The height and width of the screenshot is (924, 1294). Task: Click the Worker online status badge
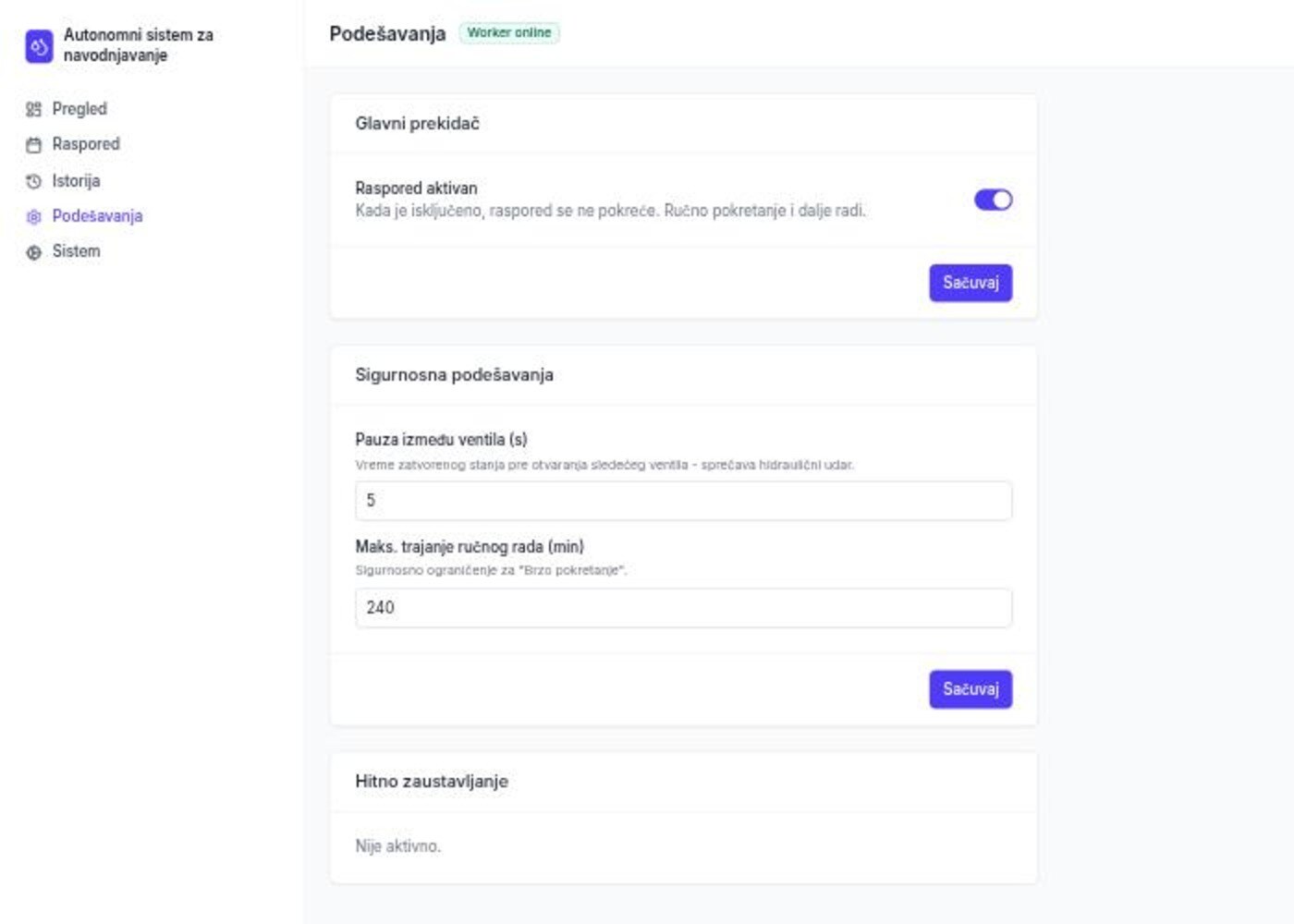pos(509,32)
